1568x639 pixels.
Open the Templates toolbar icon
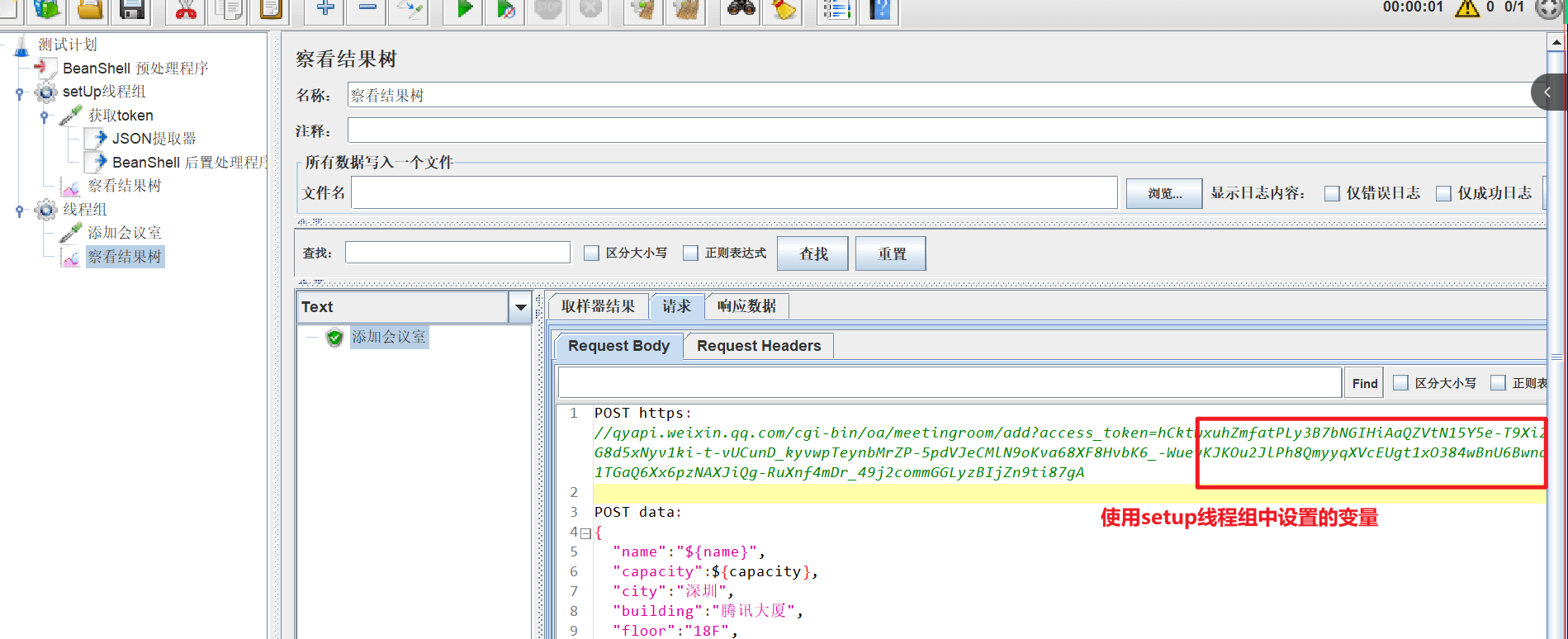tap(48, 9)
